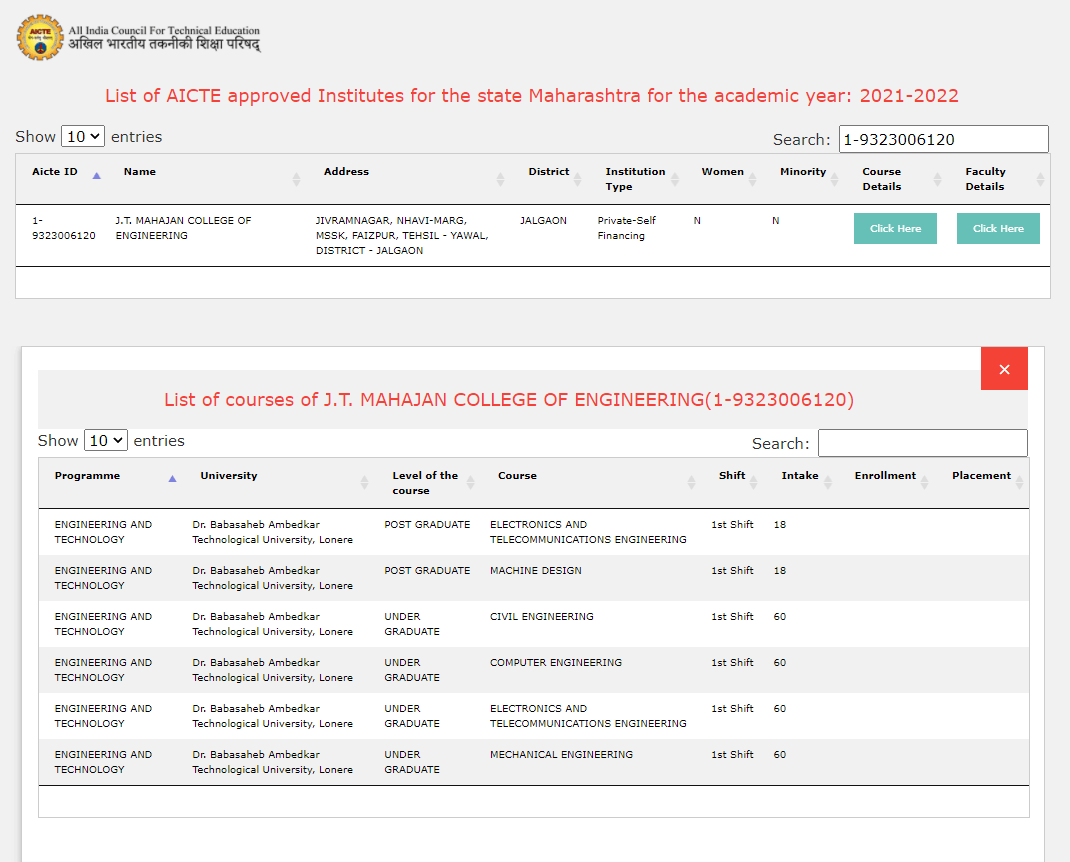1070x862 pixels.
Task: Select Private-Self Financing cell
Action: pyautogui.click(x=626, y=228)
